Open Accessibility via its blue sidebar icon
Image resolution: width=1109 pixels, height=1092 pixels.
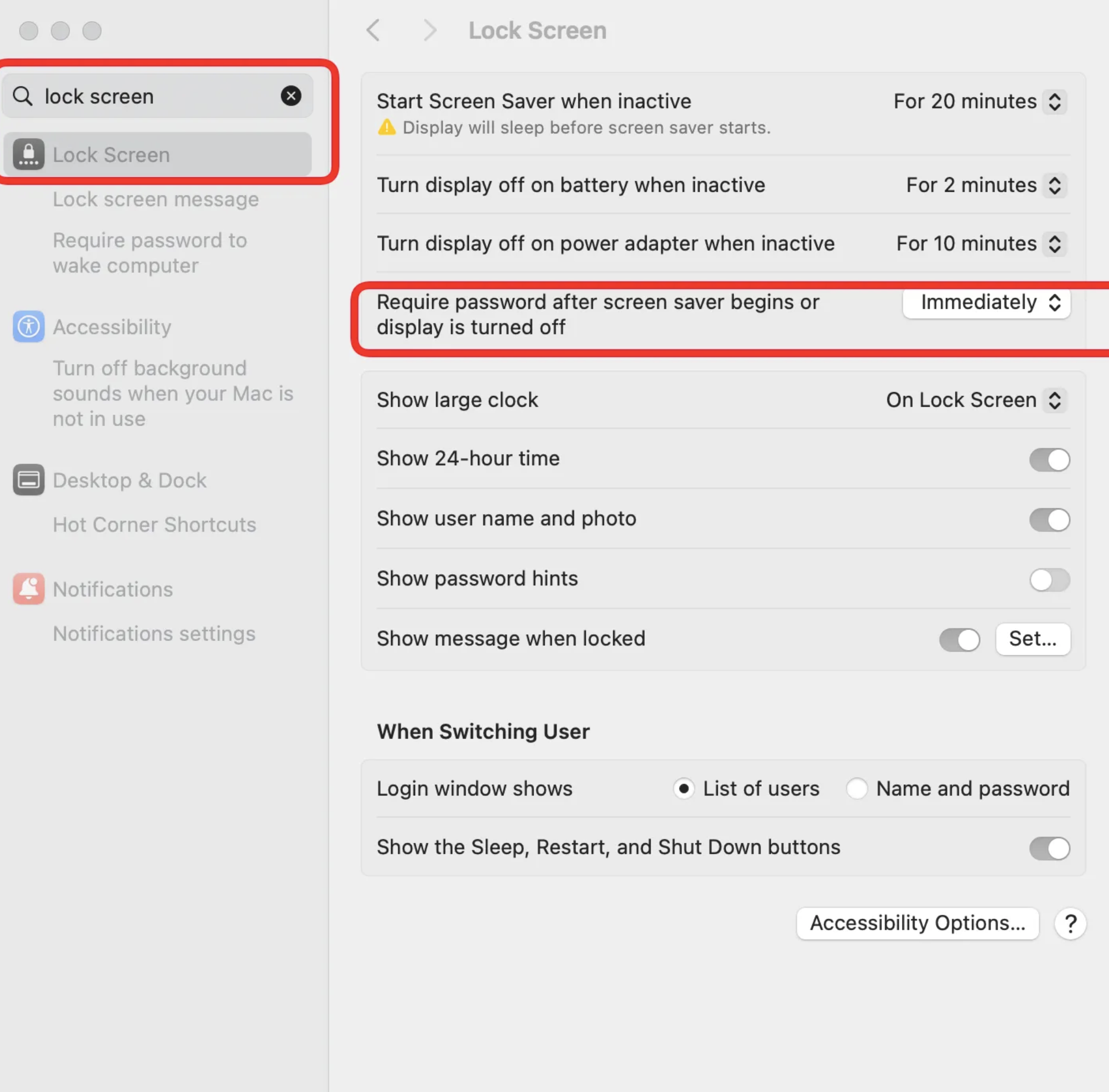pos(28,327)
